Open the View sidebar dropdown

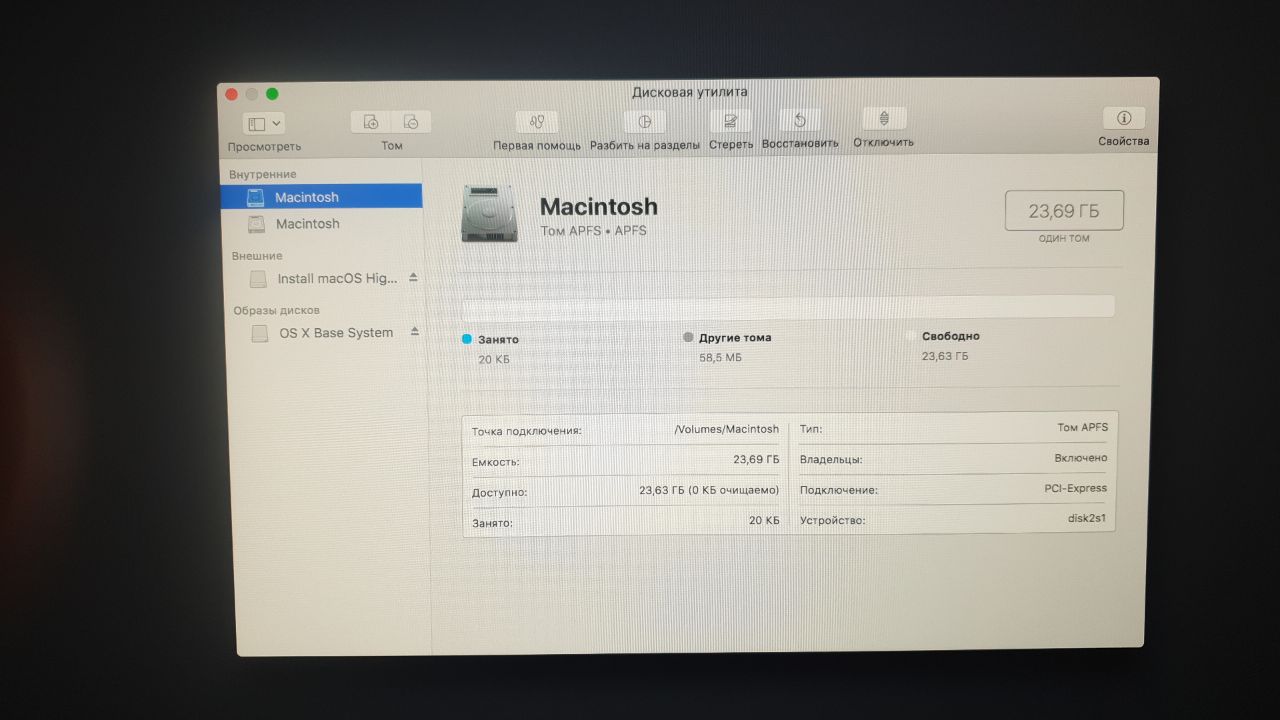(264, 123)
